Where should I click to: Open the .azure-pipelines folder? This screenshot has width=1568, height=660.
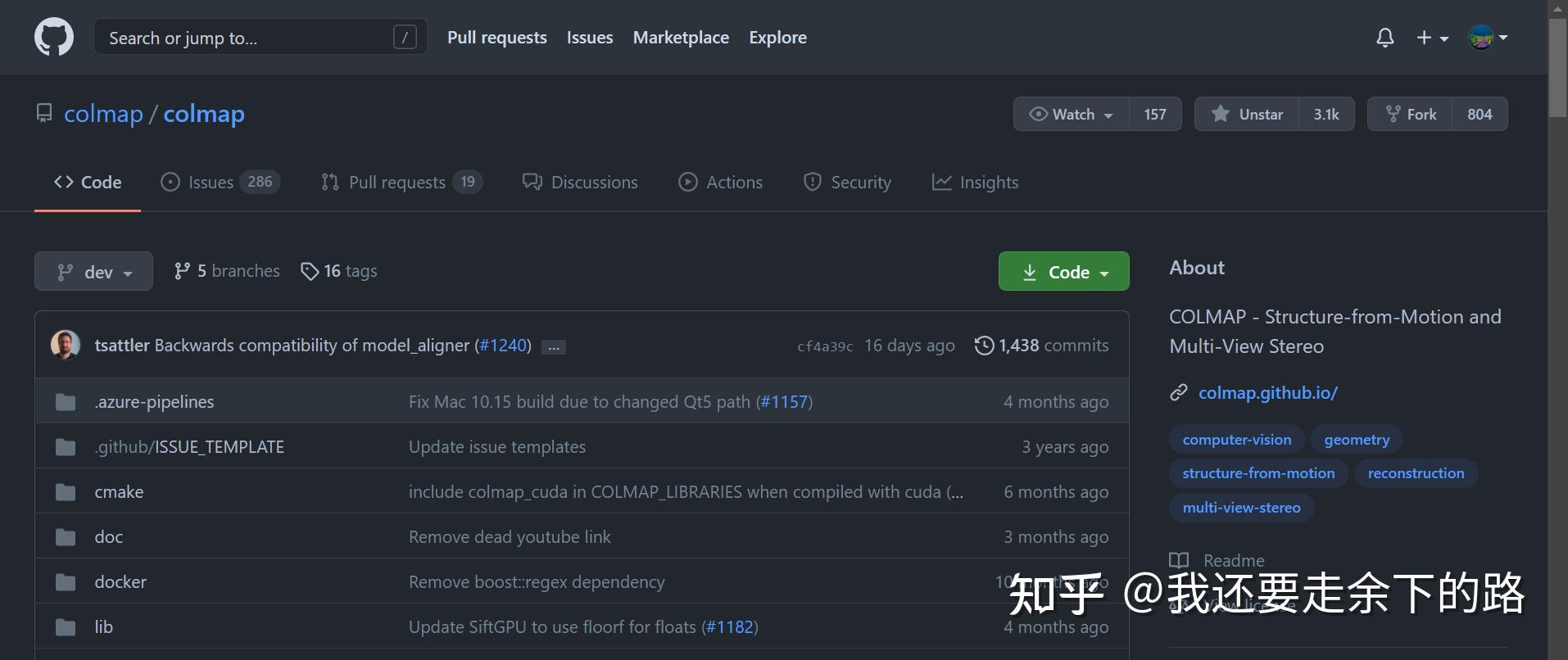154,402
